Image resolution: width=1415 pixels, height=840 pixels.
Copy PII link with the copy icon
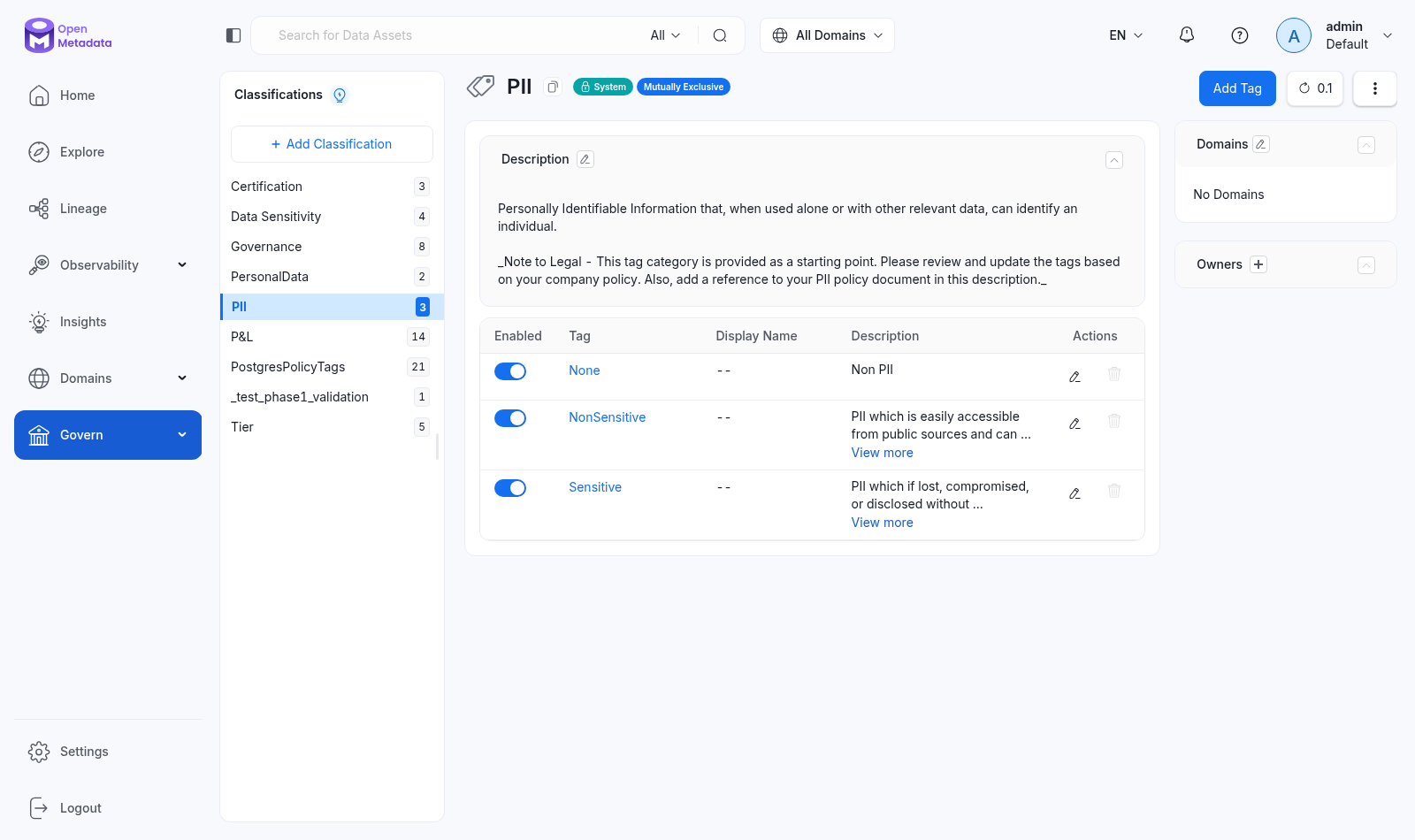[x=553, y=87]
